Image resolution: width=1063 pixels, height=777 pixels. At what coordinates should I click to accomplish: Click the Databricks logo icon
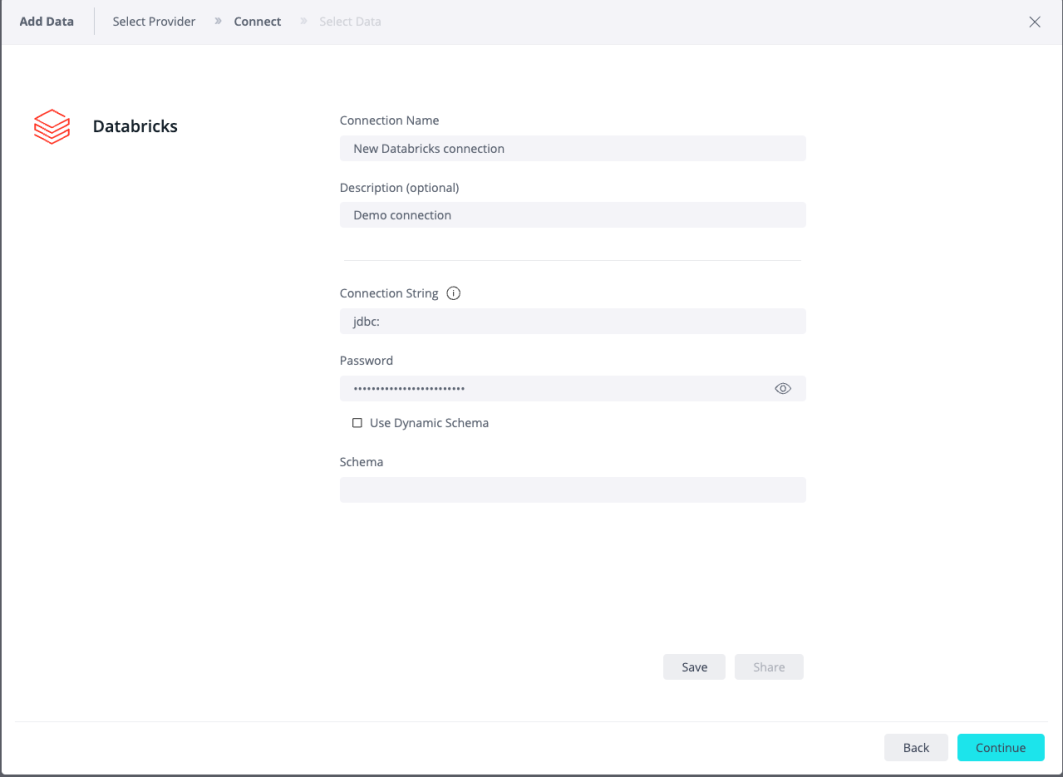point(52,126)
